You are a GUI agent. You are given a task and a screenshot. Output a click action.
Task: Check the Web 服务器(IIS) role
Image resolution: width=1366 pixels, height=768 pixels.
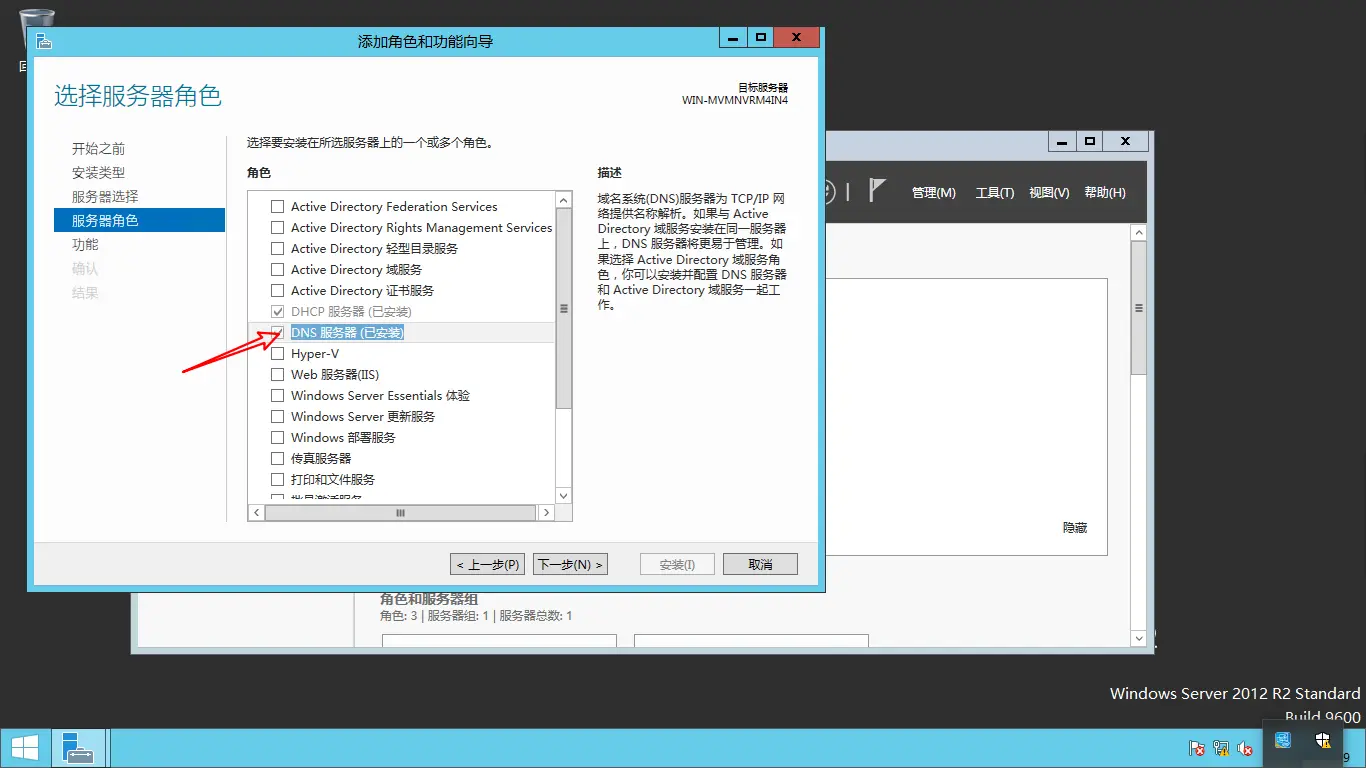(278, 375)
